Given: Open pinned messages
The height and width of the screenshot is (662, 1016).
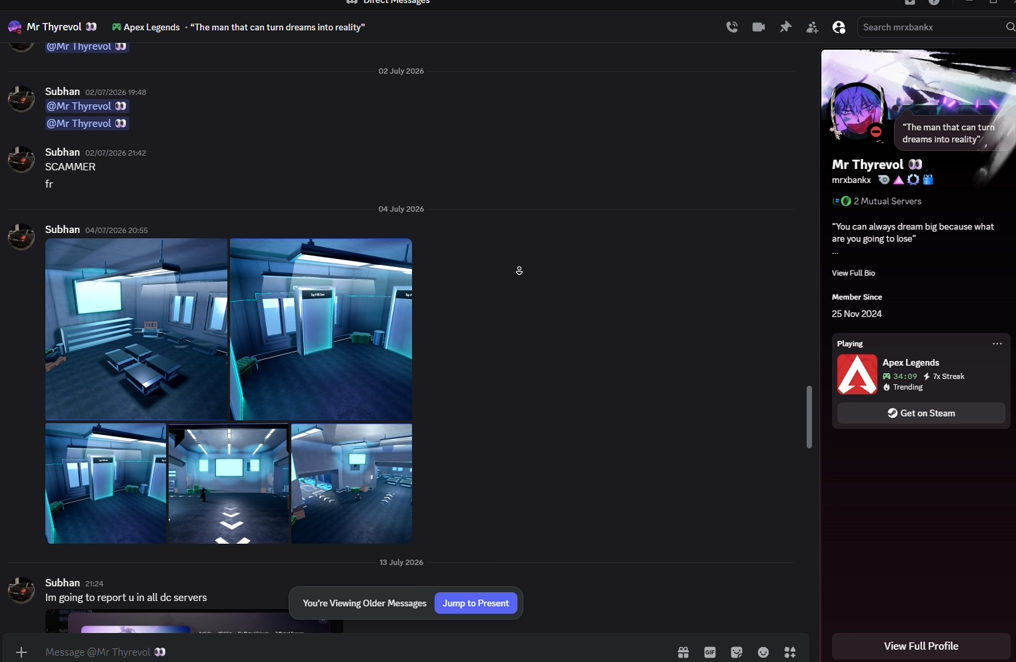Looking at the screenshot, I should tap(785, 27).
